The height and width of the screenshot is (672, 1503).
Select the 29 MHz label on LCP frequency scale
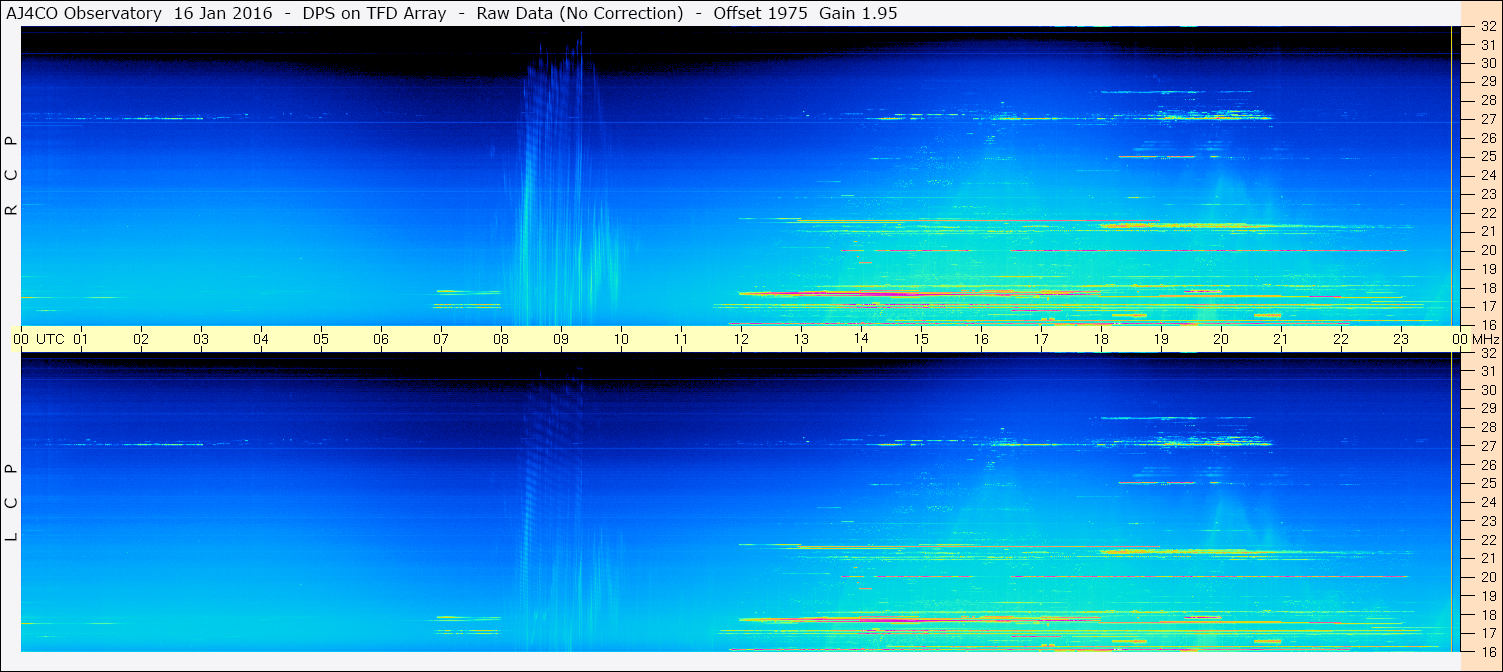click(1488, 409)
